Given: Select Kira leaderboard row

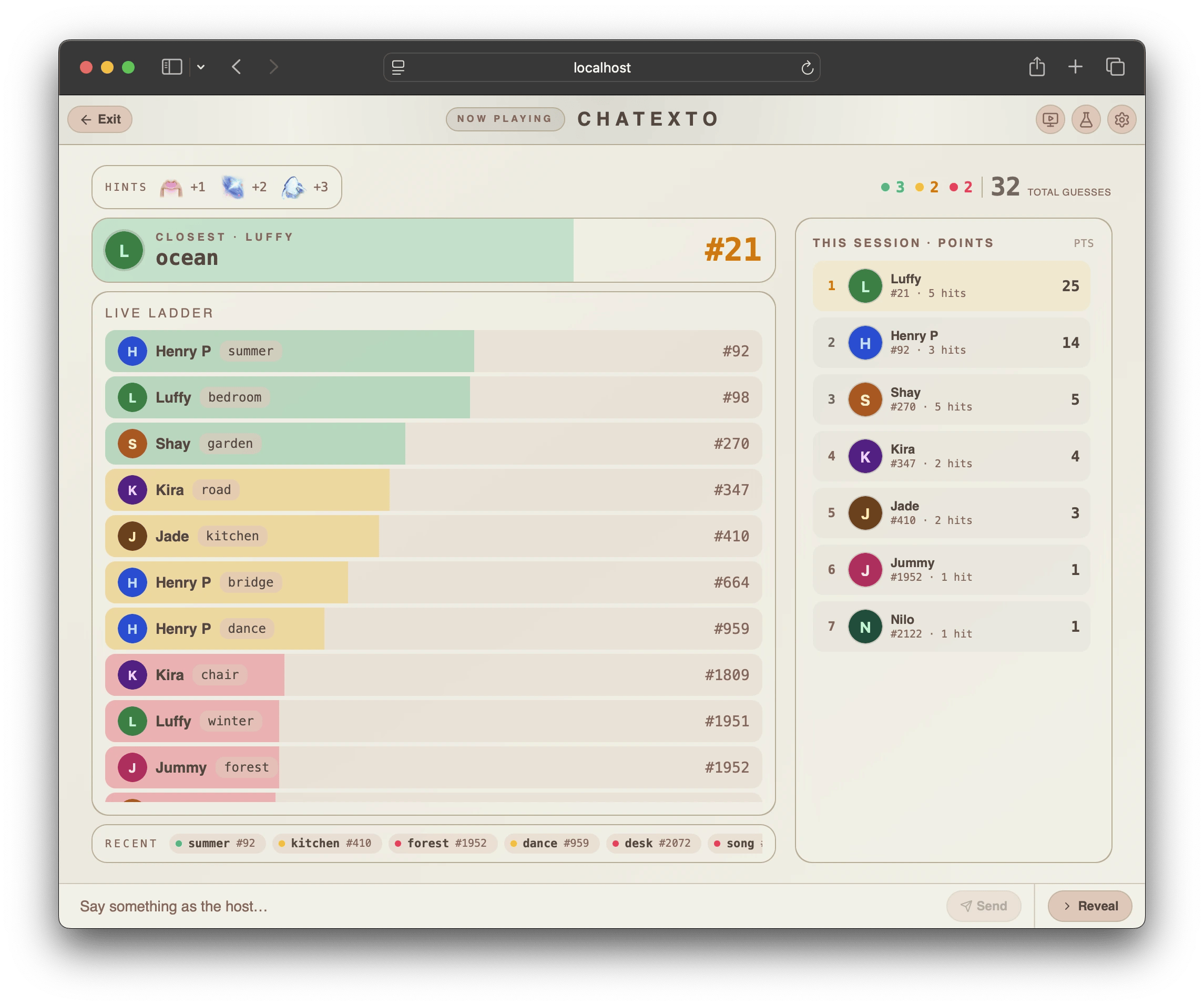Looking at the screenshot, I should pos(951,456).
